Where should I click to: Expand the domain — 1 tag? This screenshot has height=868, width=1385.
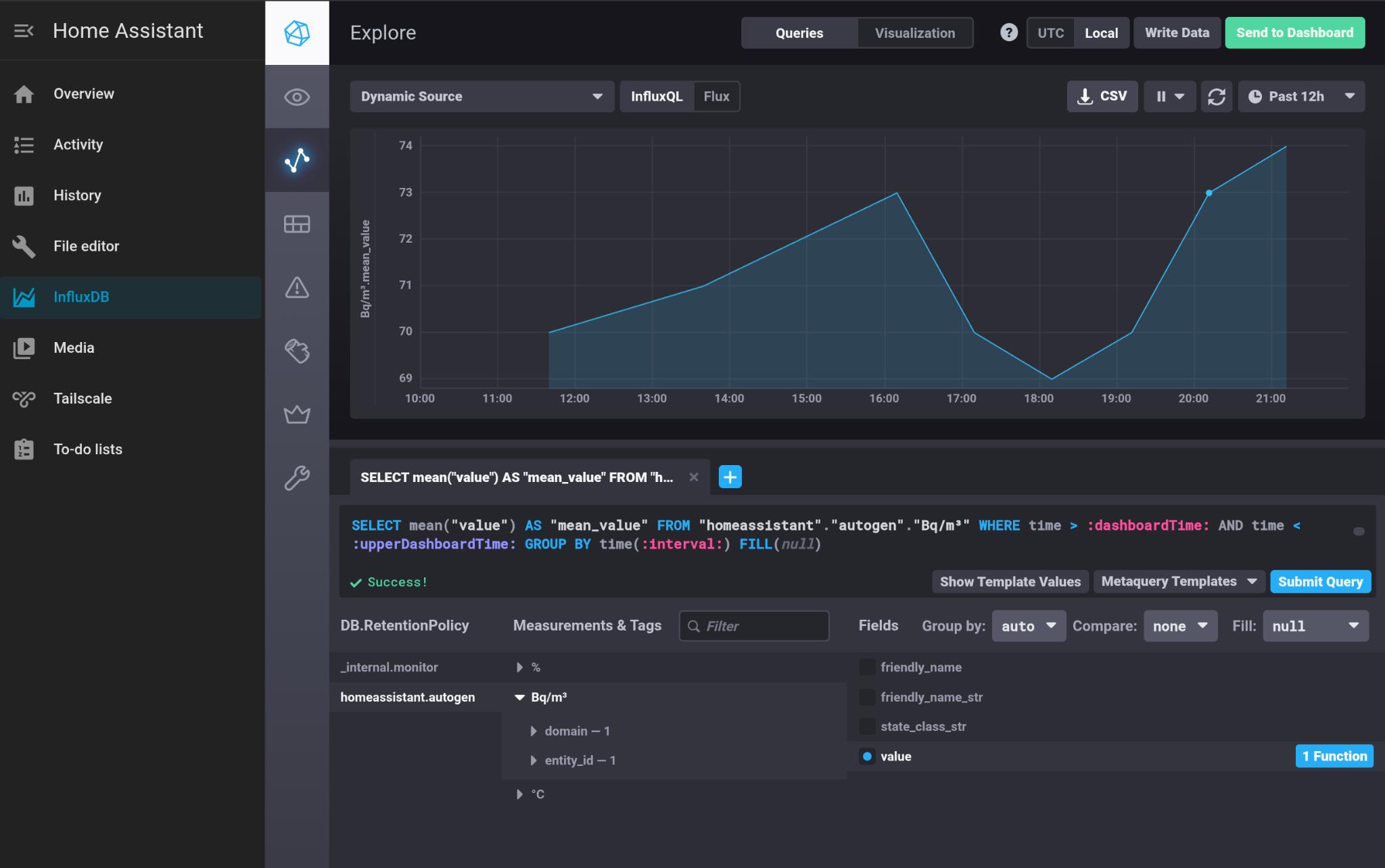pyautogui.click(x=534, y=731)
